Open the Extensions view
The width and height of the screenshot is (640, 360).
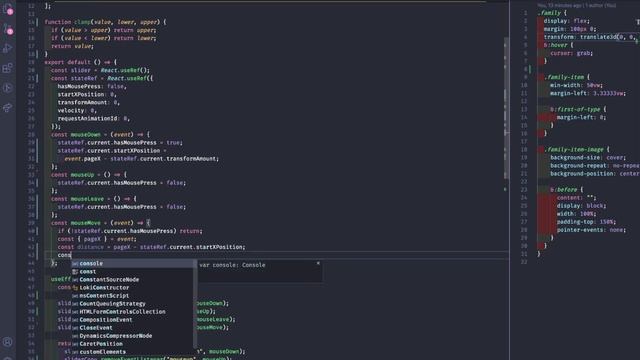click(x=7, y=68)
